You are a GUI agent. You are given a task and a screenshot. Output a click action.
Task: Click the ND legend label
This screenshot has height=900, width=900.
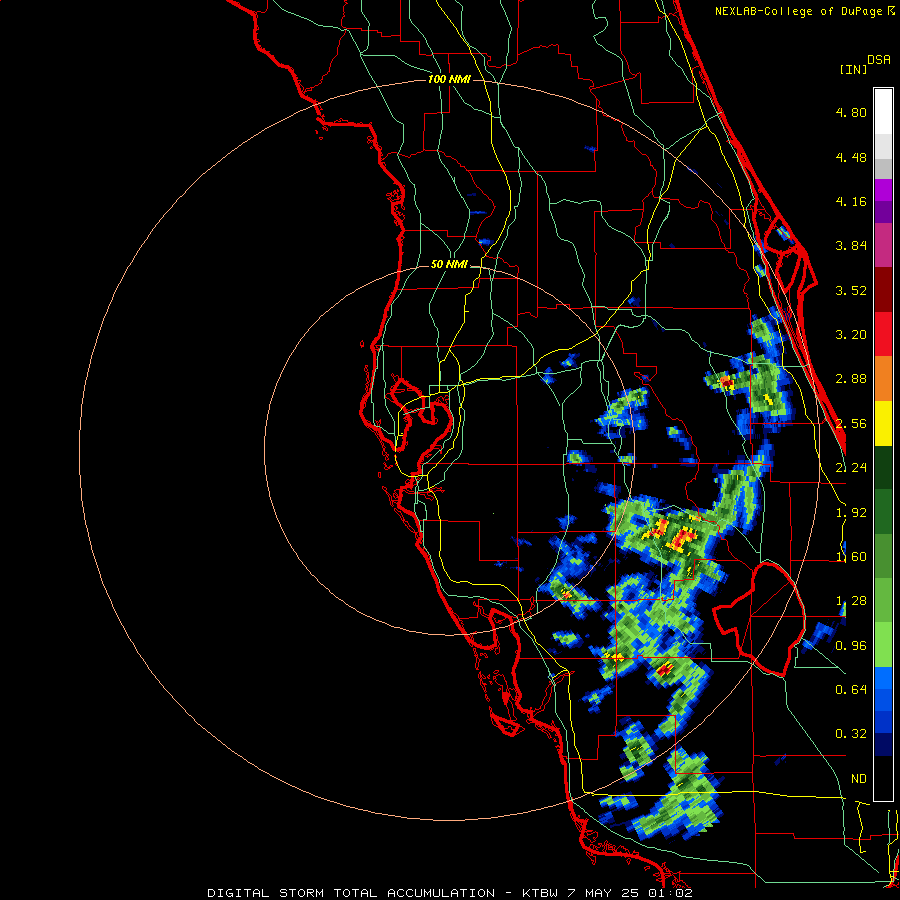(x=859, y=779)
